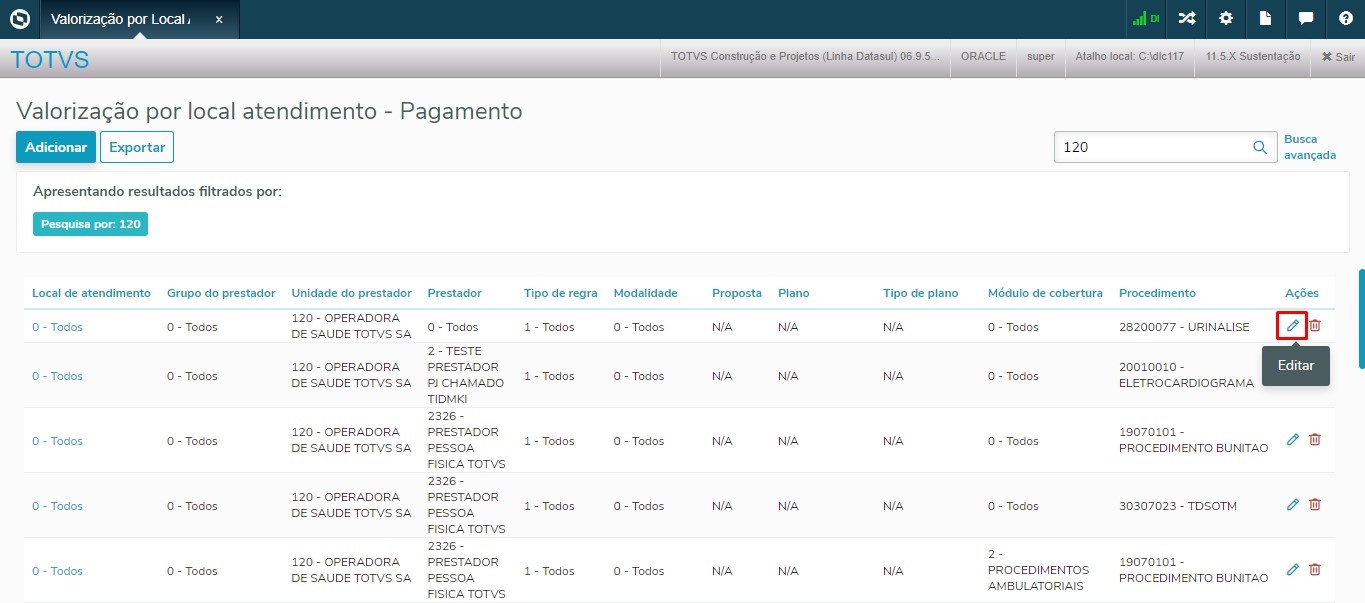Screen dimensions: 1365x603
Task: Click the Atalho local C:\dlc117 label
Action: coord(1129,57)
